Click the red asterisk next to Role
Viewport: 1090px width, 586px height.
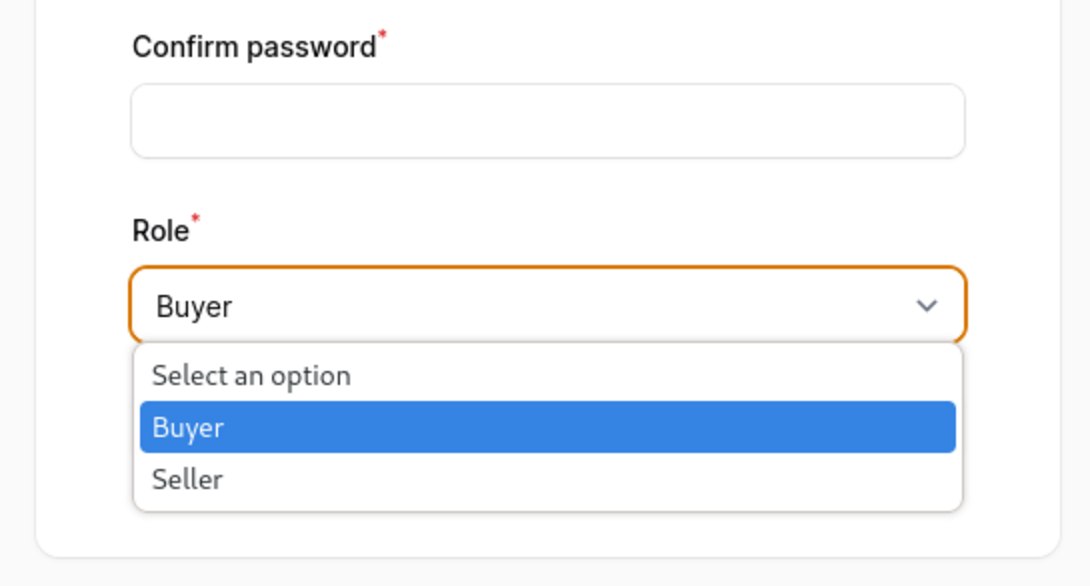196,219
